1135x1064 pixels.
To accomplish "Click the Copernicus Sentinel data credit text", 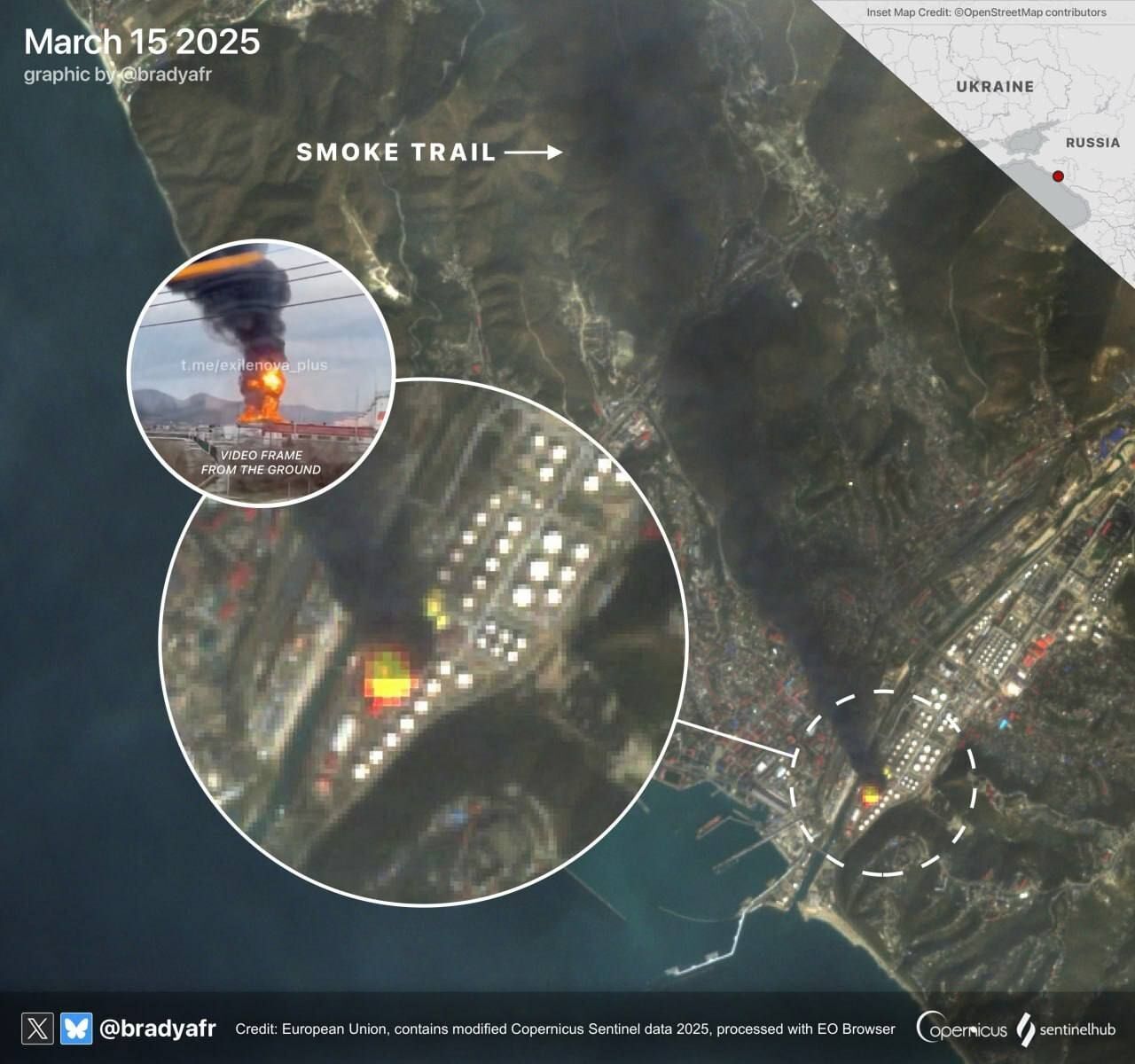I will [565, 1029].
